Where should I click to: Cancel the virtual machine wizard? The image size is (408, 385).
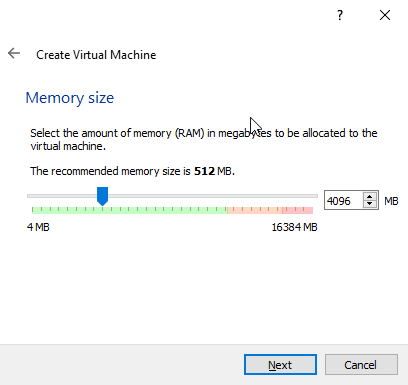click(361, 365)
